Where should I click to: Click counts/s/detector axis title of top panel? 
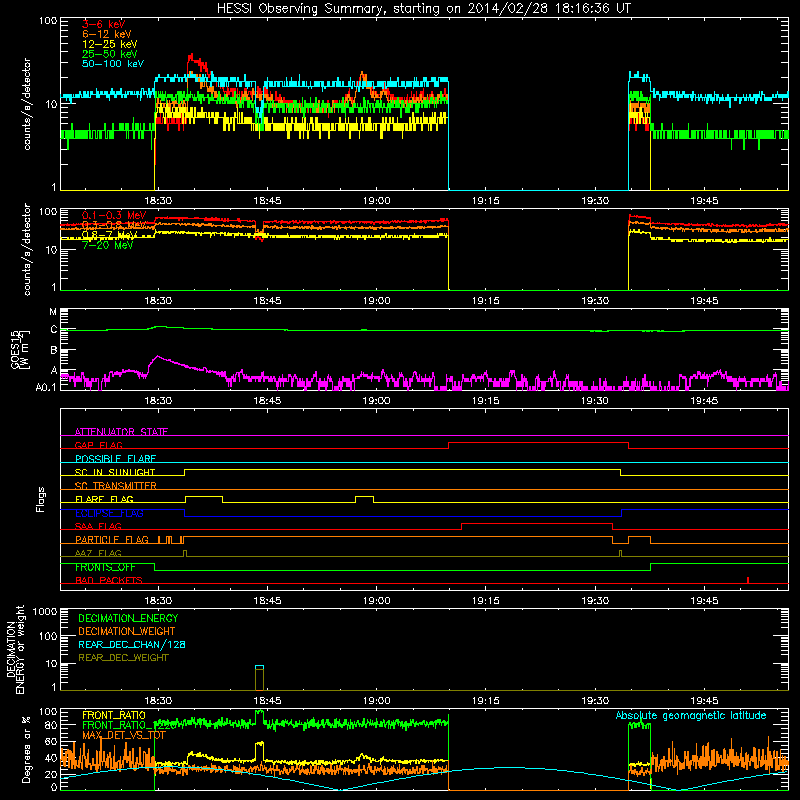(27, 104)
